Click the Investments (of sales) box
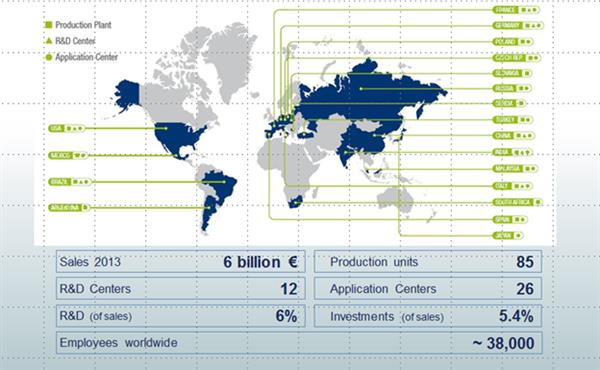This screenshot has height=370, width=600. [428, 316]
